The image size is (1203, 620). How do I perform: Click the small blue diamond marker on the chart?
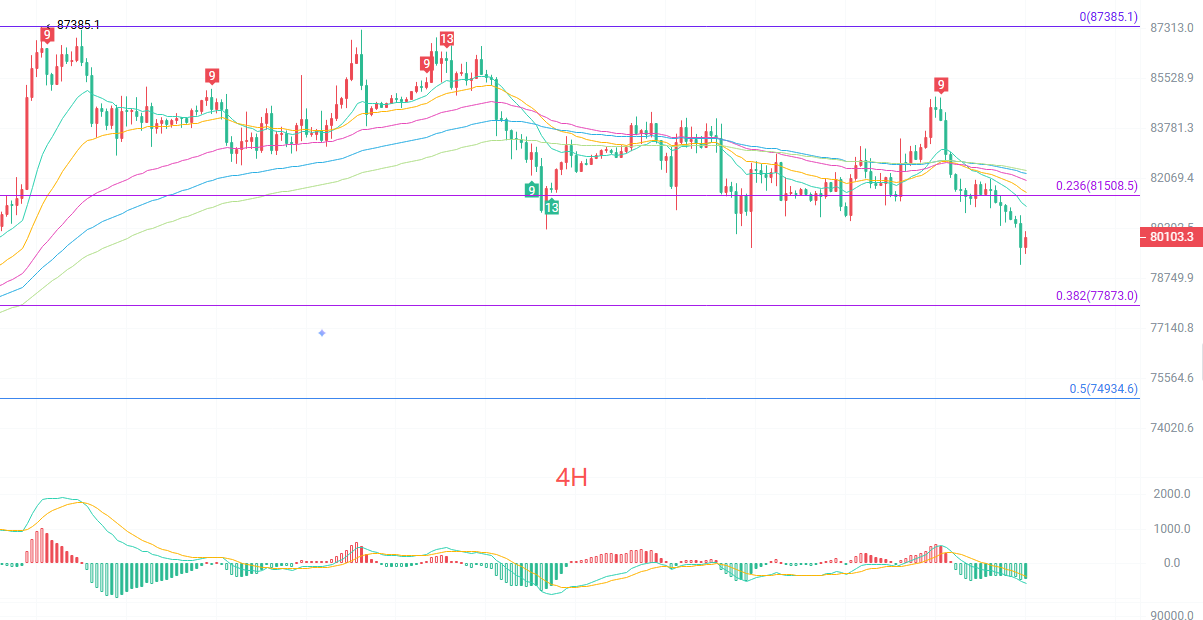coord(322,332)
